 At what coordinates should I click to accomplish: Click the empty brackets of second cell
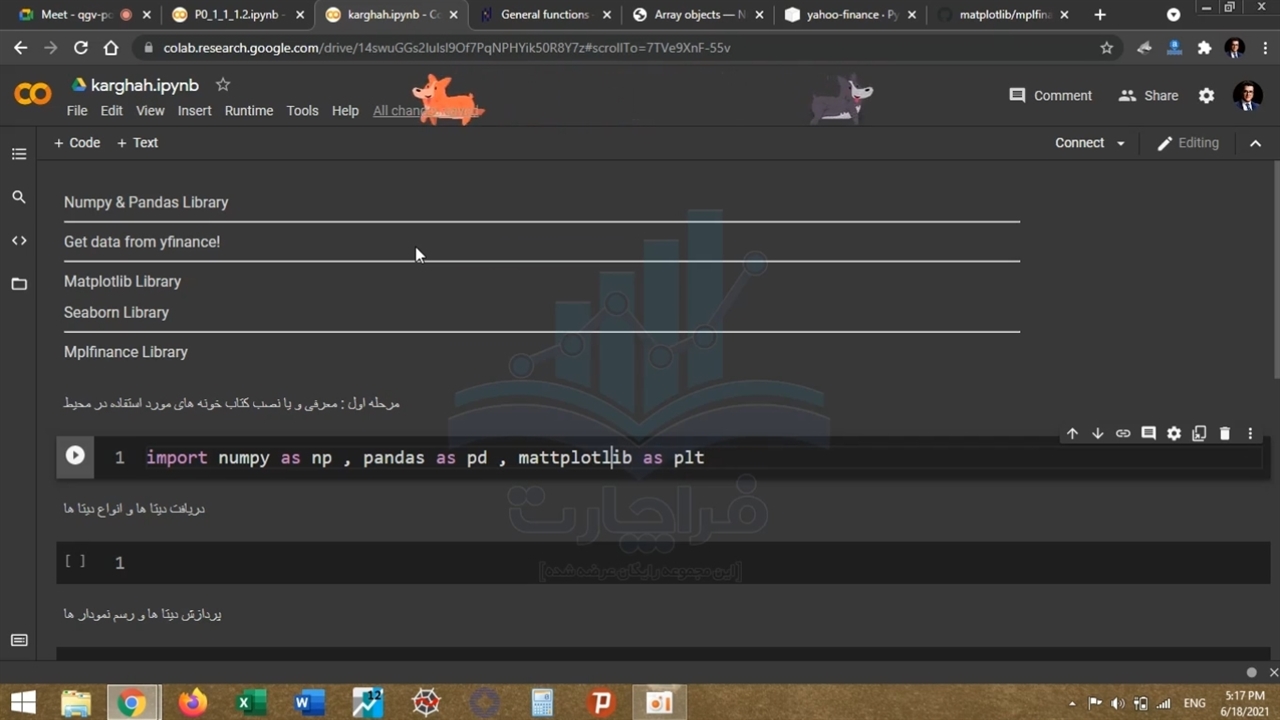(x=75, y=561)
